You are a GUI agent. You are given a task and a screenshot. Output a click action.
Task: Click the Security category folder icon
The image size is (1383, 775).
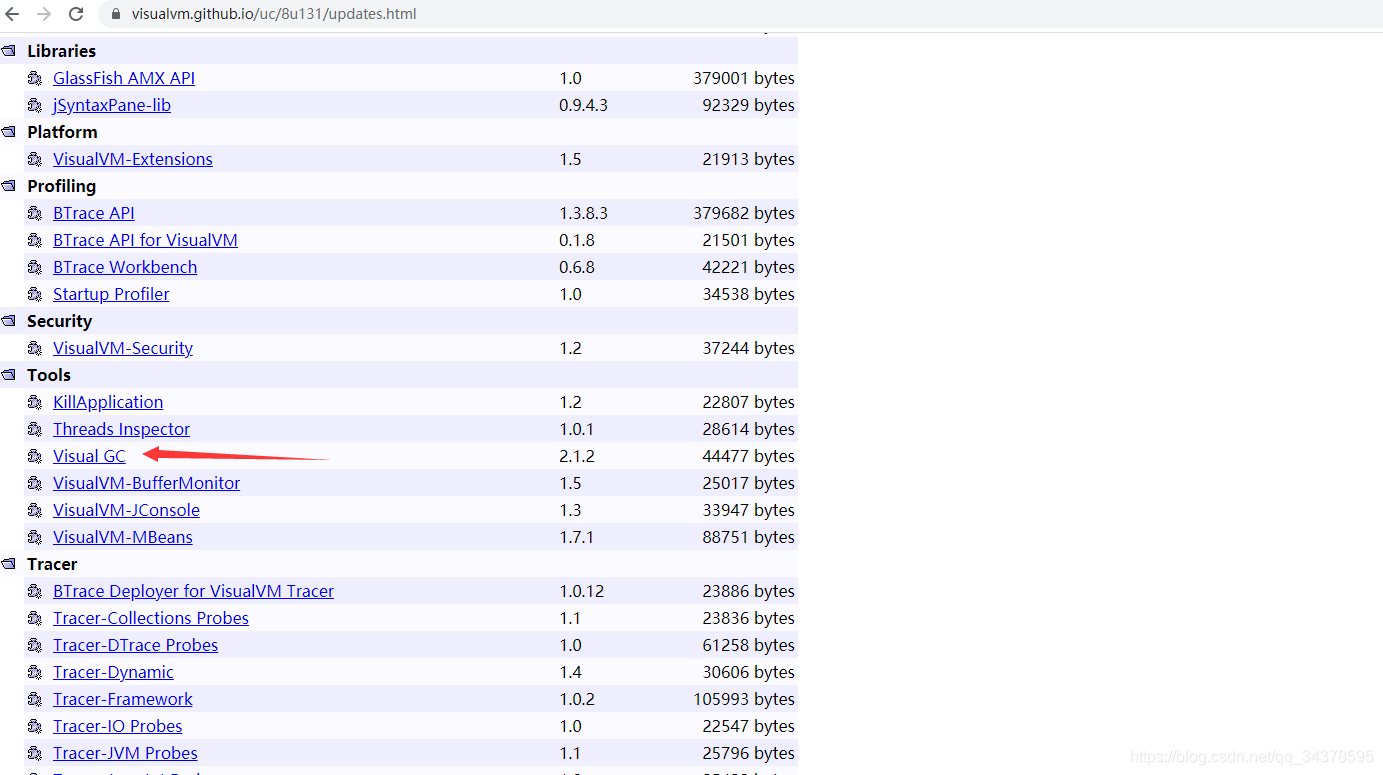coord(9,321)
